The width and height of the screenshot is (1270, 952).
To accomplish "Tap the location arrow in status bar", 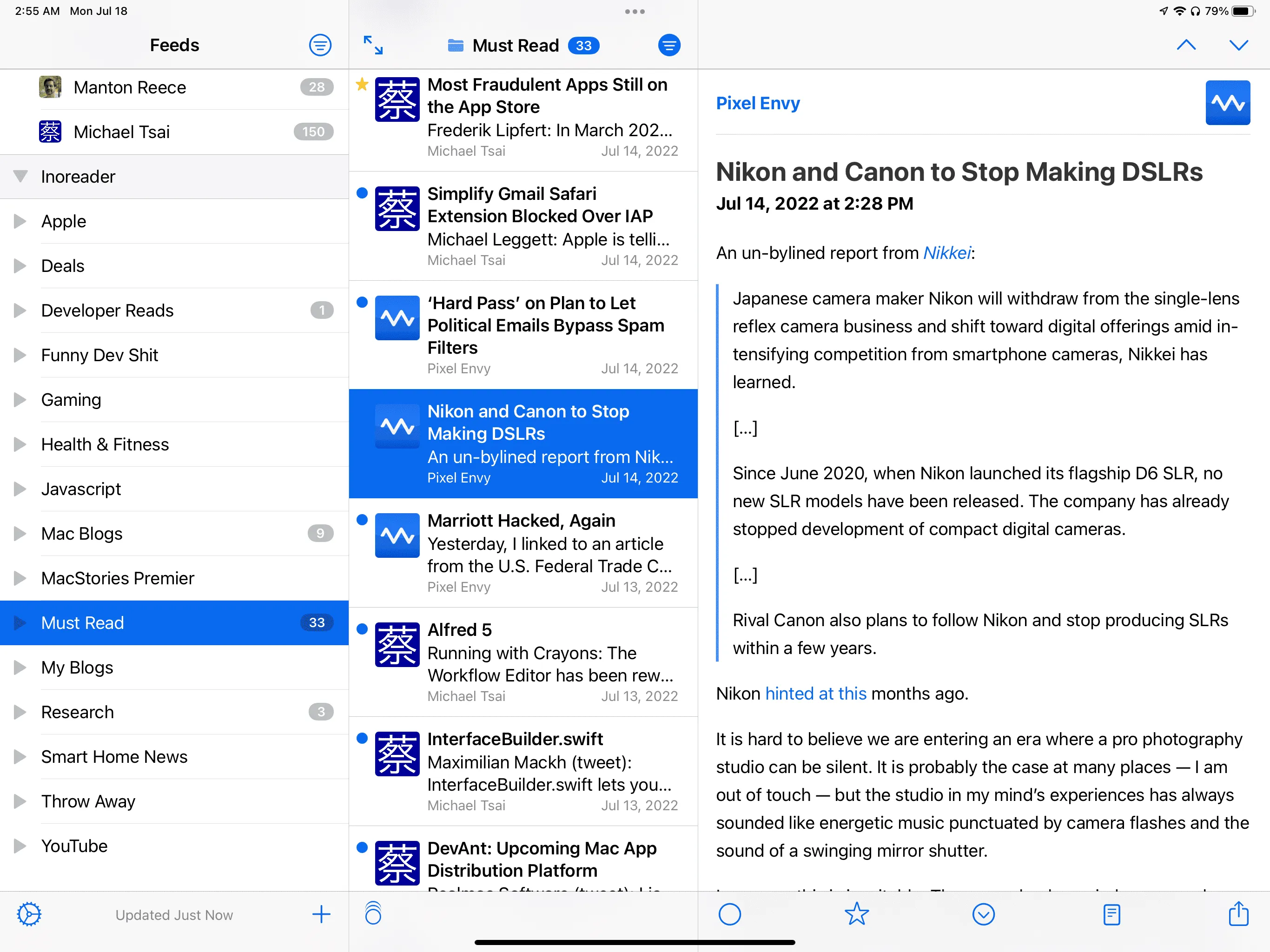I will click(1163, 11).
